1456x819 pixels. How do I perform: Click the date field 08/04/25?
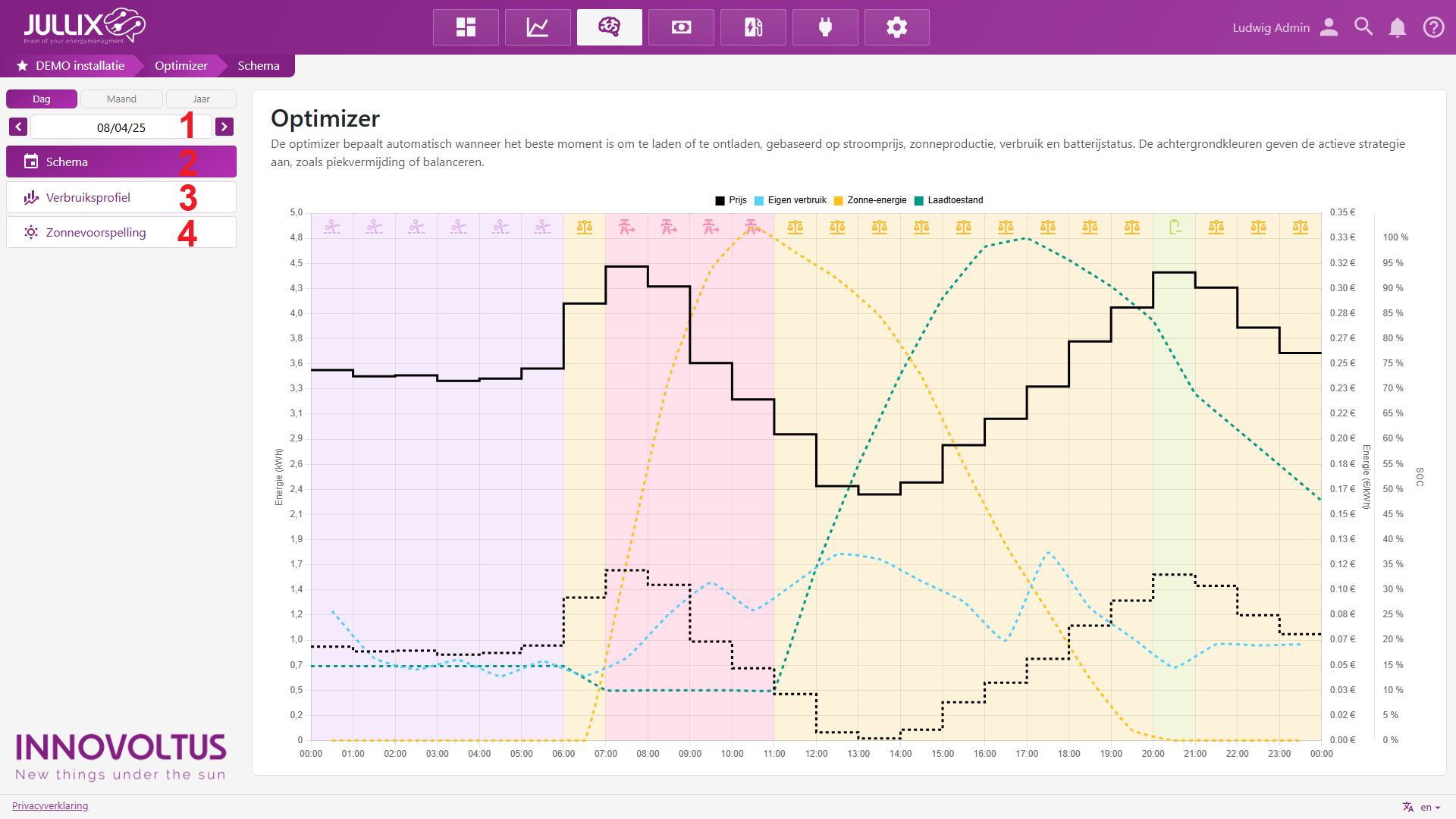(121, 127)
